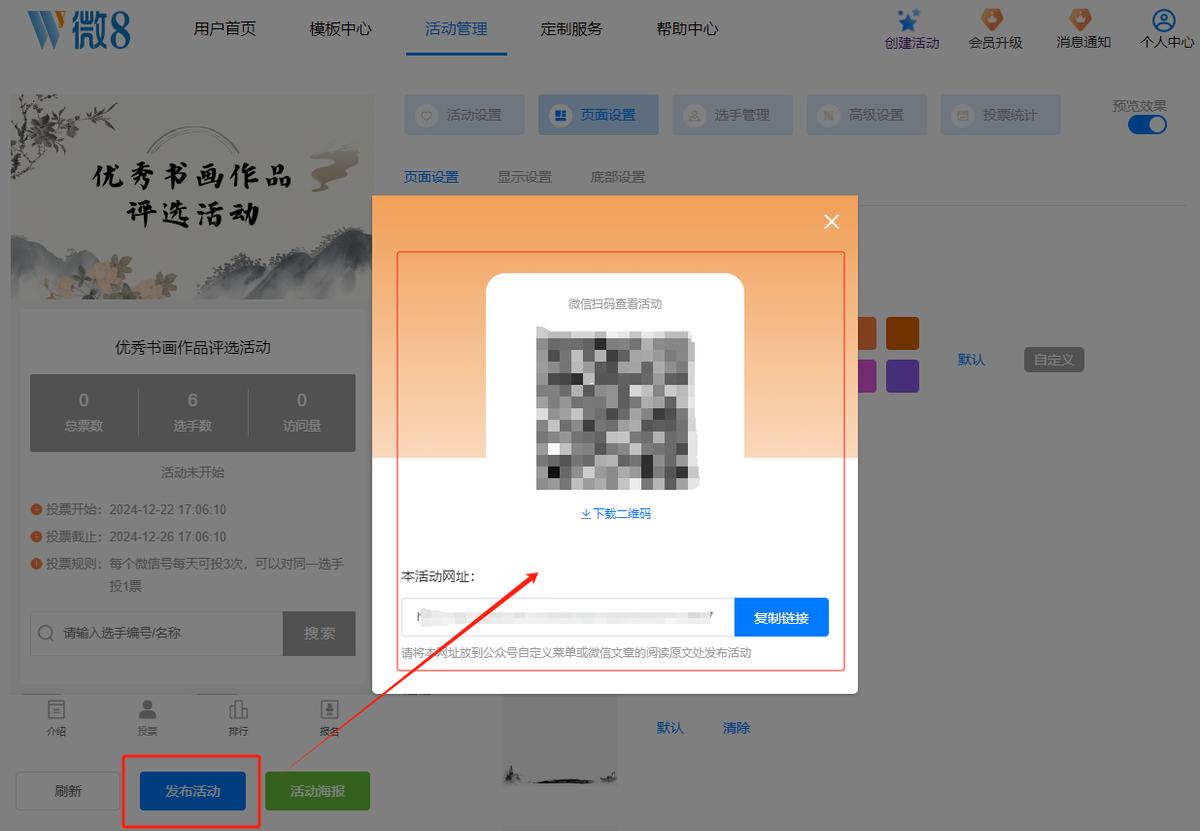Viewport: 1200px width, 831px height.
Task: Click the 投票截止 date line
Action: click(129, 536)
